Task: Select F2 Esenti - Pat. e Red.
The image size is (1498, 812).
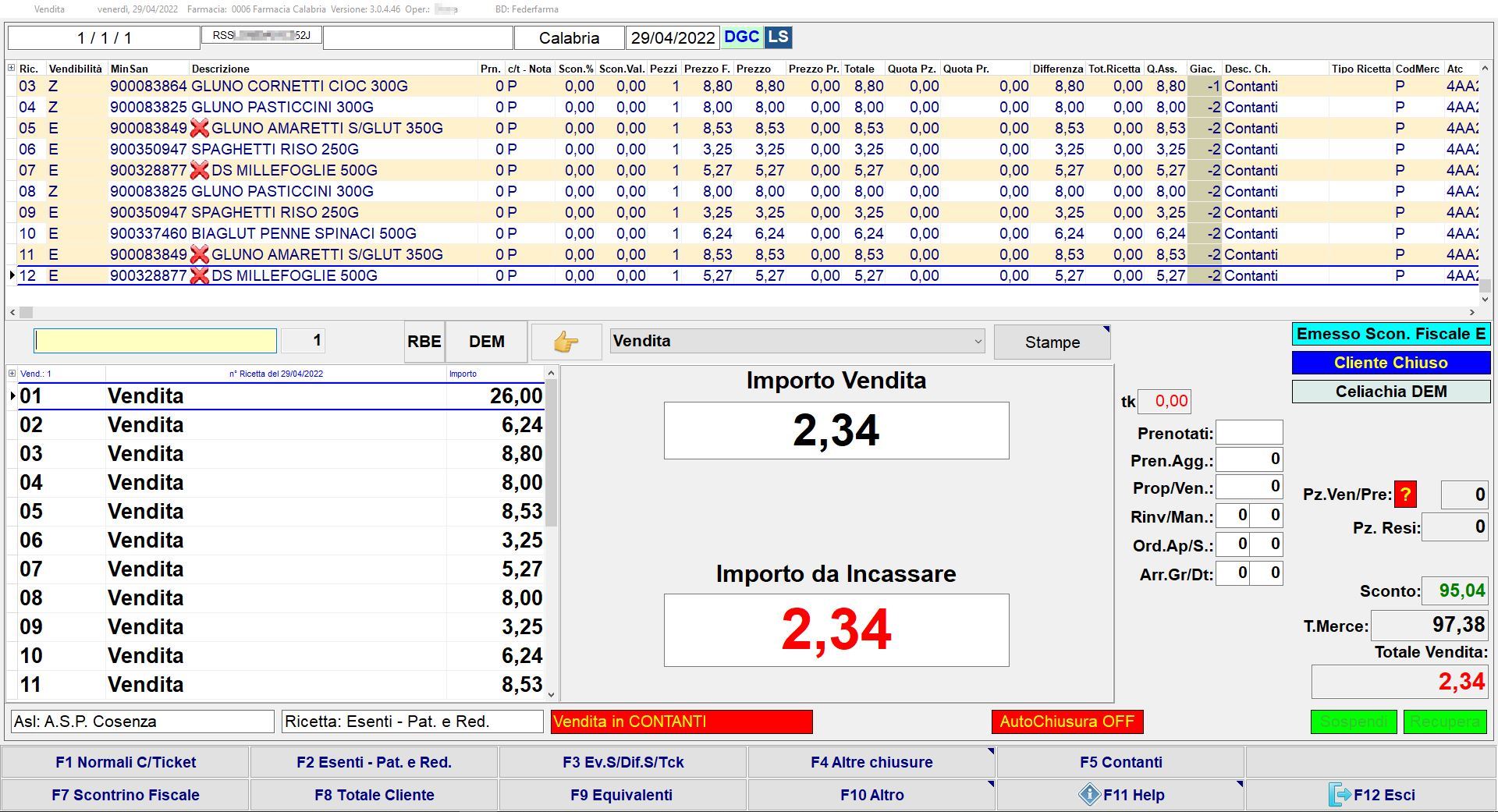Action: (x=374, y=762)
